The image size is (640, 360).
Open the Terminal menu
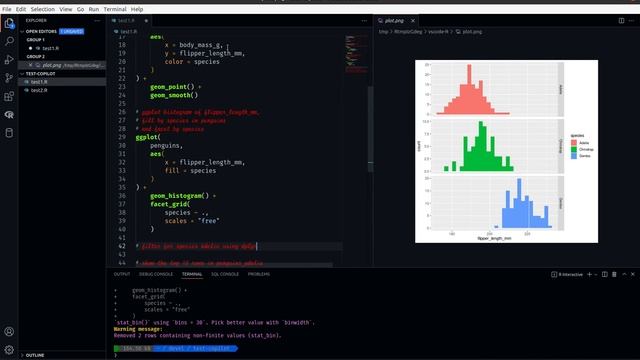pyautogui.click(x=115, y=9)
